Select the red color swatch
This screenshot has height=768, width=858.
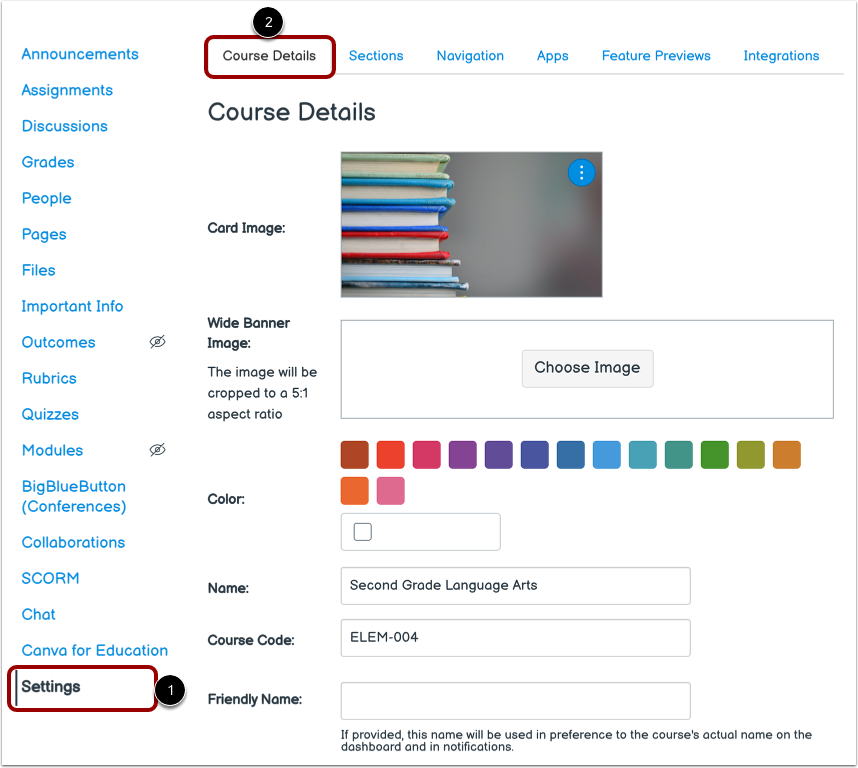pyautogui.click(x=390, y=455)
